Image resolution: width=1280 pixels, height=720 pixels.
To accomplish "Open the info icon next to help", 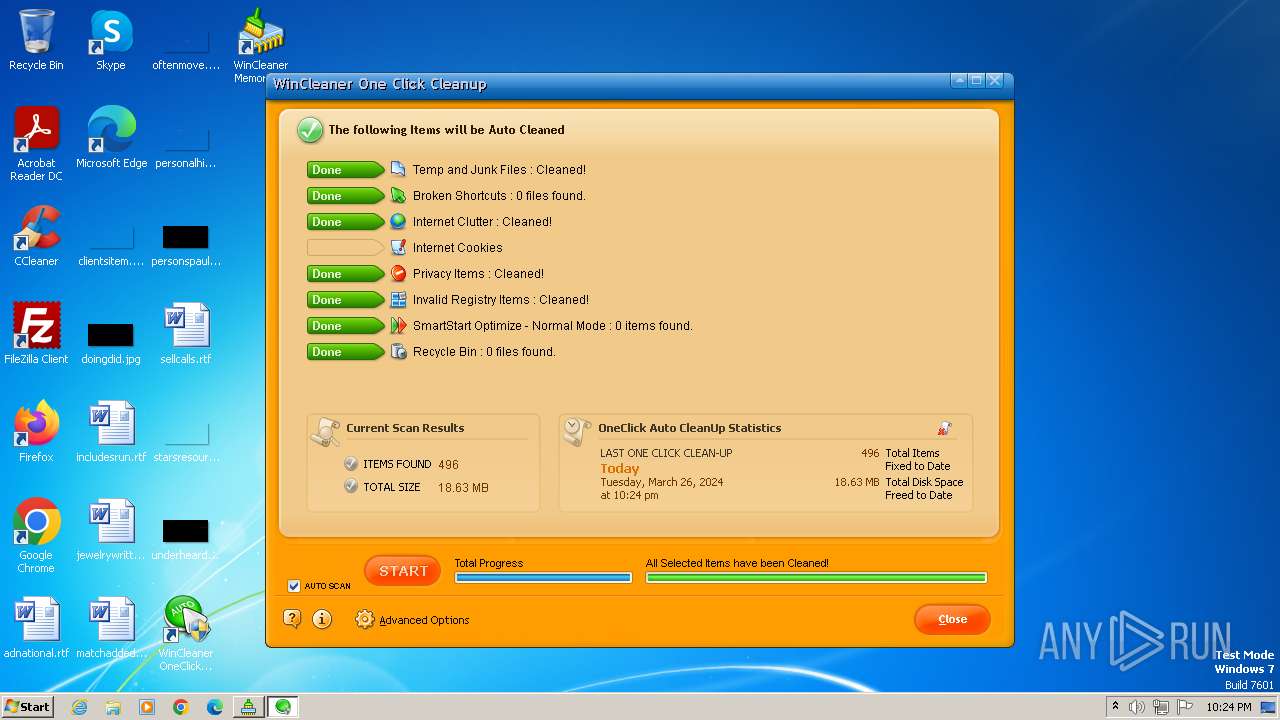I will coord(322,619).
